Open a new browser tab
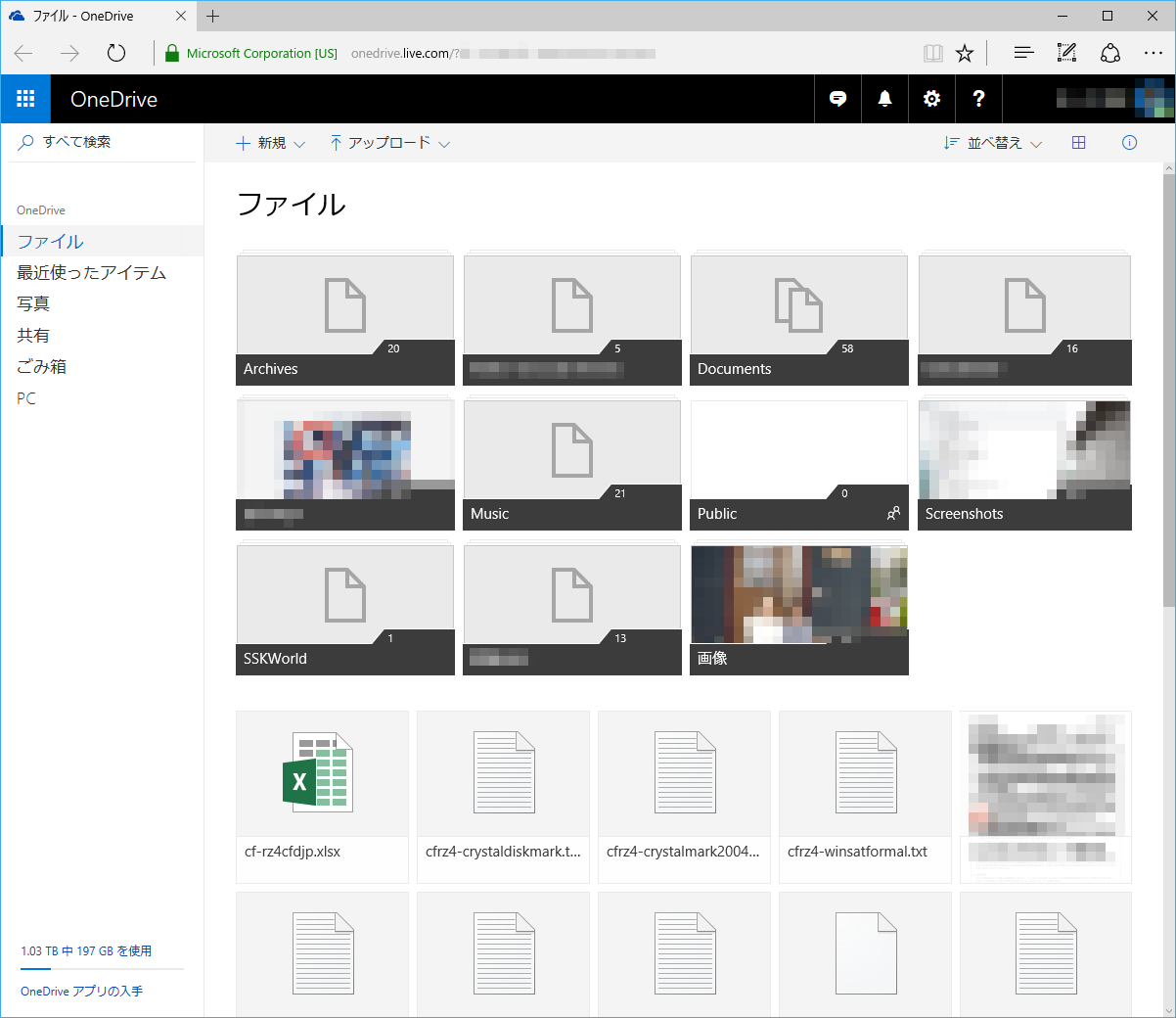This screenshot has height=1018, width=1176. (x=213, y=16)
